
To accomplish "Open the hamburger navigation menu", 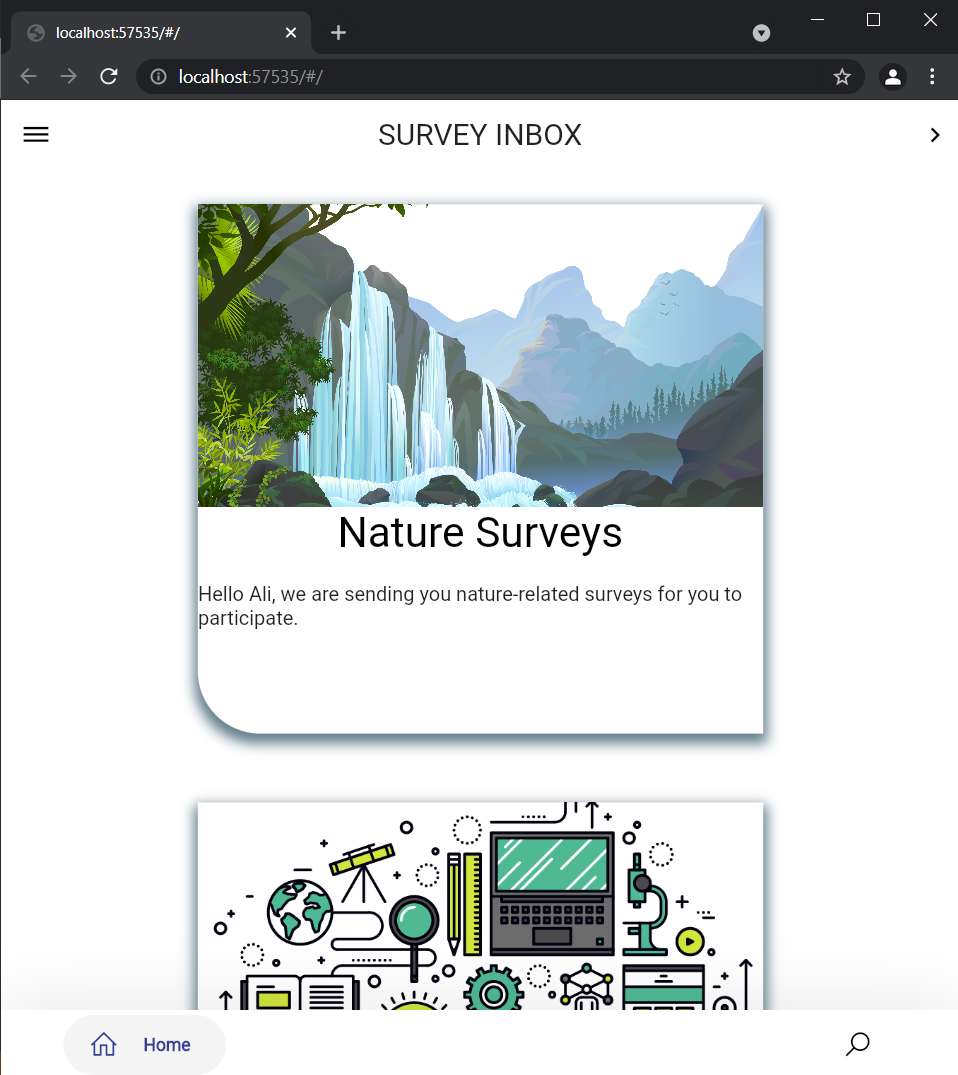I will pyautogui.click(x=36, y=134).
